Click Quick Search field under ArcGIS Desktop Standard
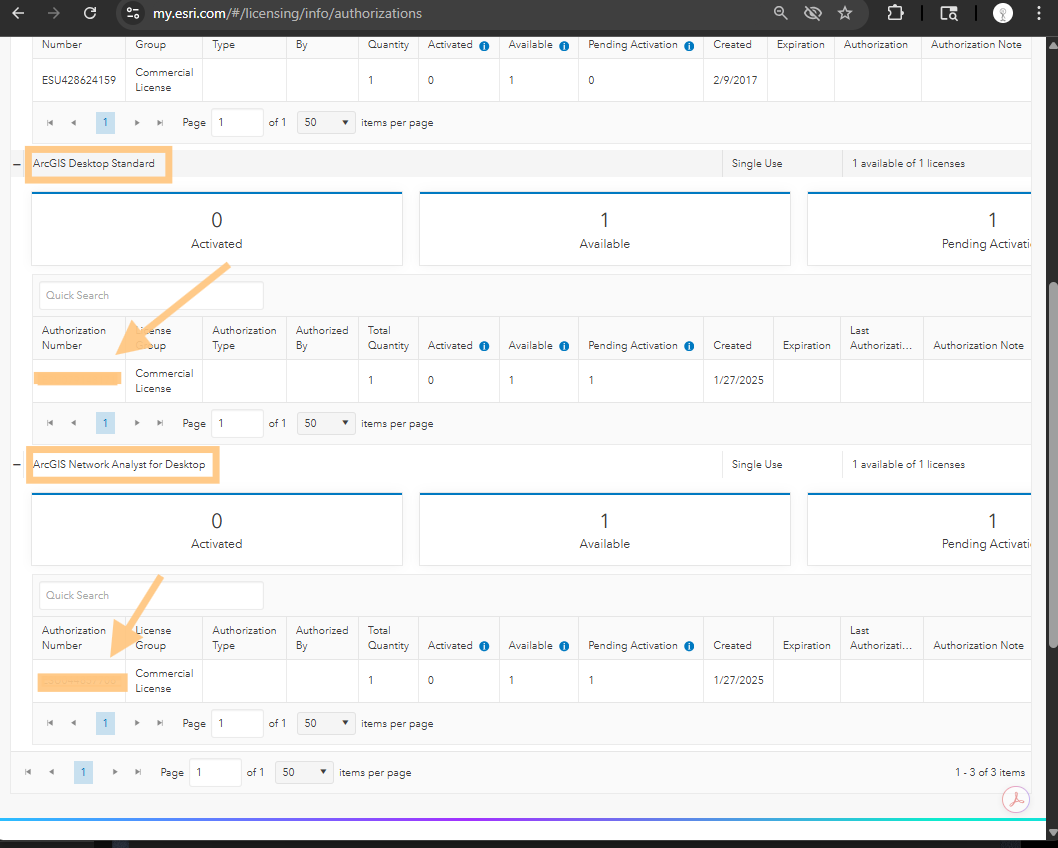The image size is (1058, 848). pos(151,295)
